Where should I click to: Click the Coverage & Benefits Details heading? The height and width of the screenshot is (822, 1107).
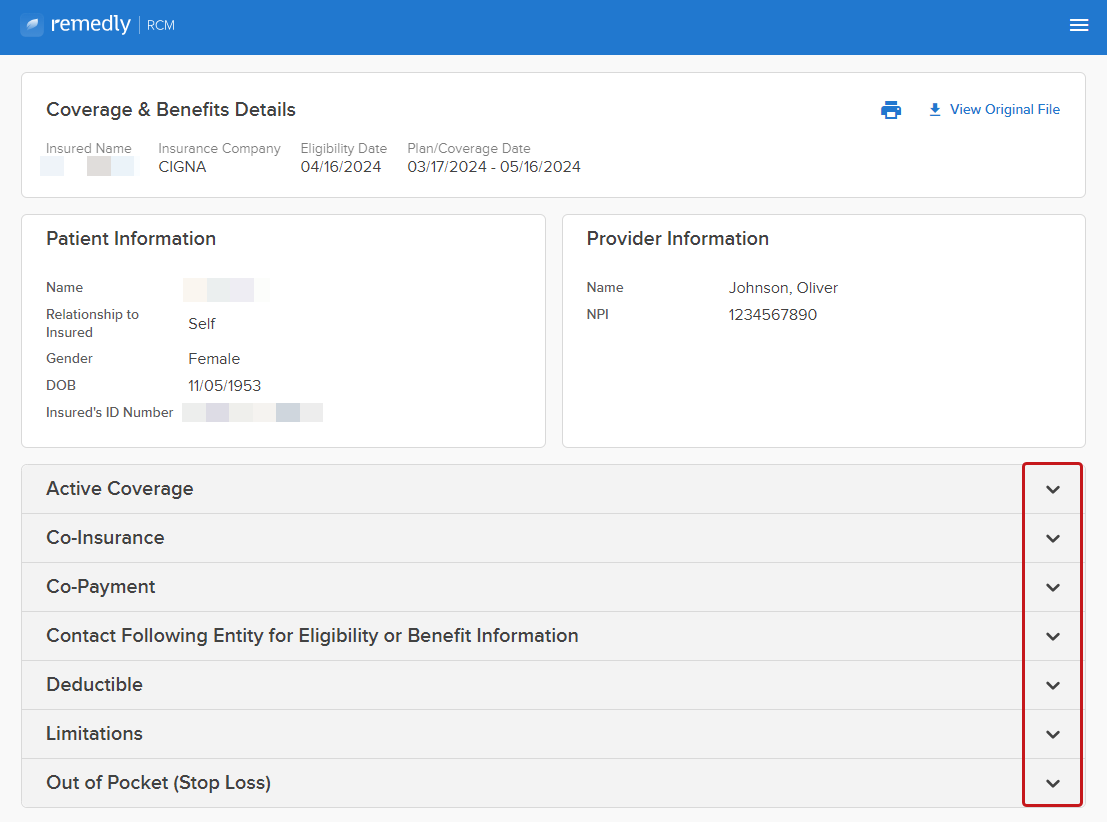[x=171, y=109]
